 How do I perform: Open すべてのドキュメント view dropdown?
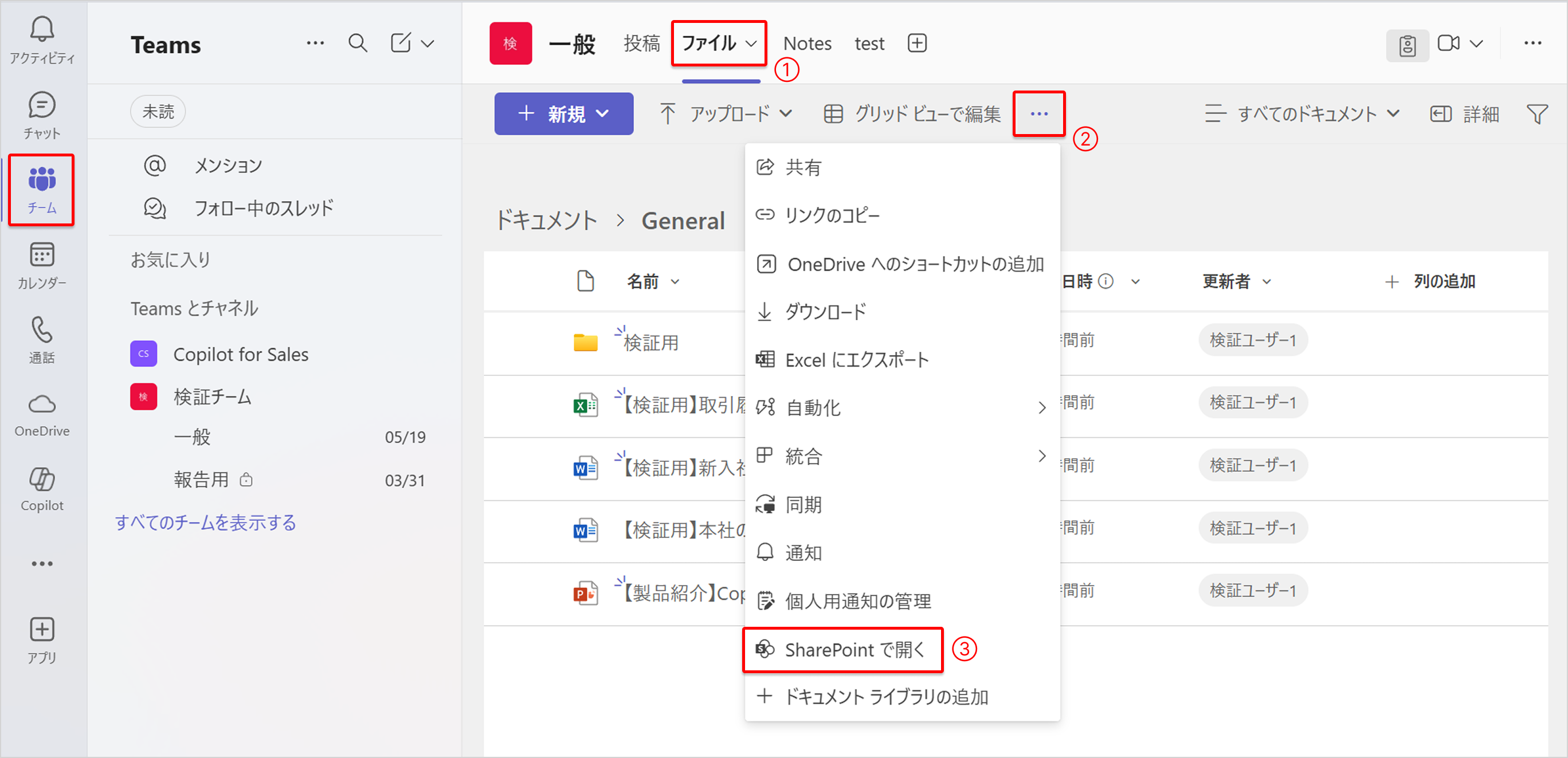(x=1303, y=114)
